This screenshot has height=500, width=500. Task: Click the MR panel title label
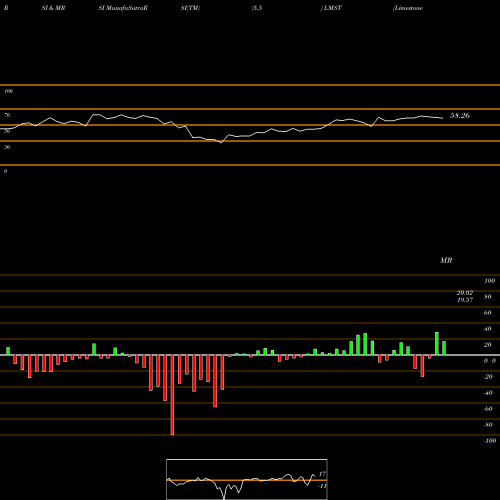click(x=446, y=260)
